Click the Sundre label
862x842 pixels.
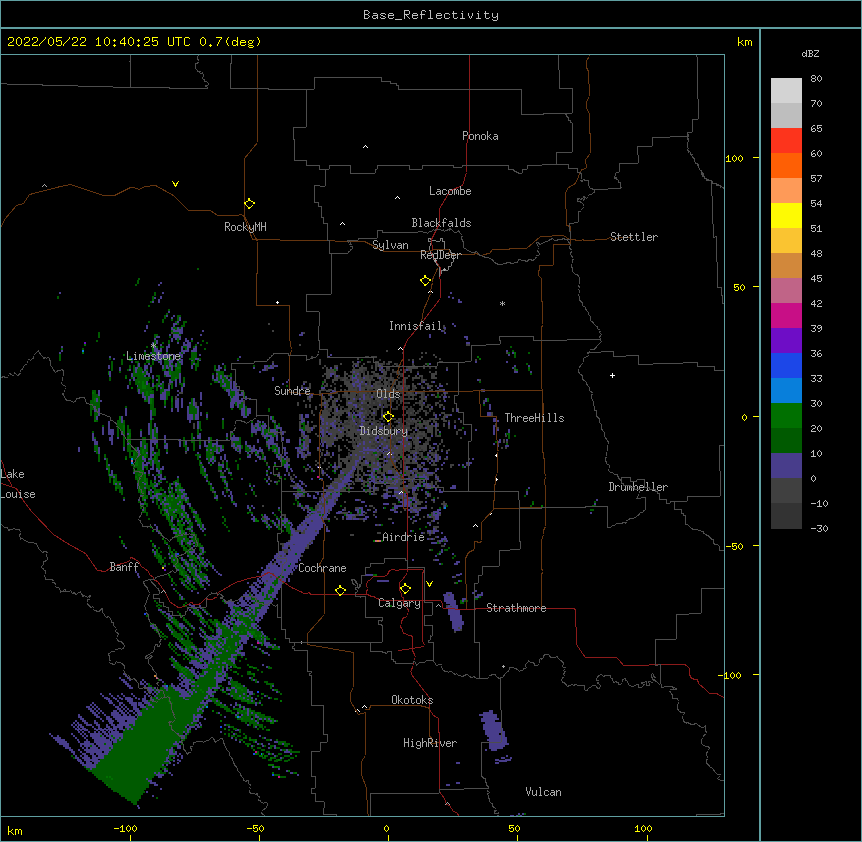click(292, 391)
